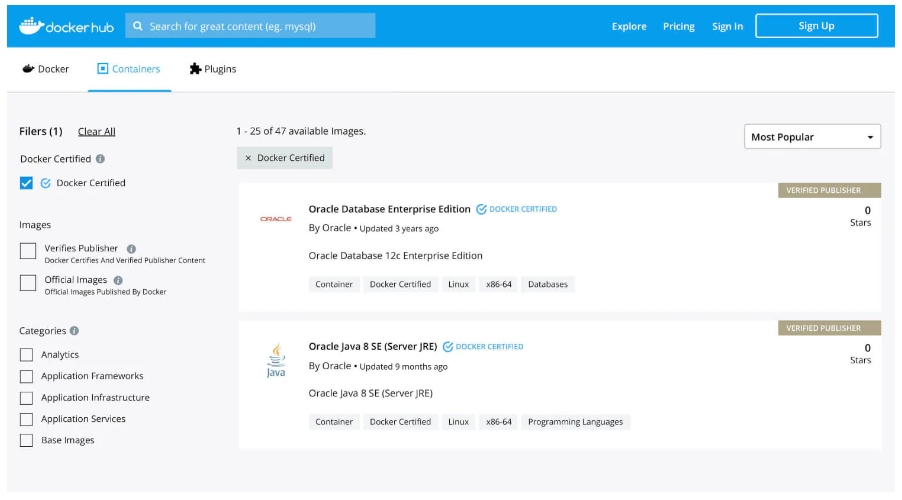
Task: Click the Java logo thumbnail
Action: click(276, 360)
